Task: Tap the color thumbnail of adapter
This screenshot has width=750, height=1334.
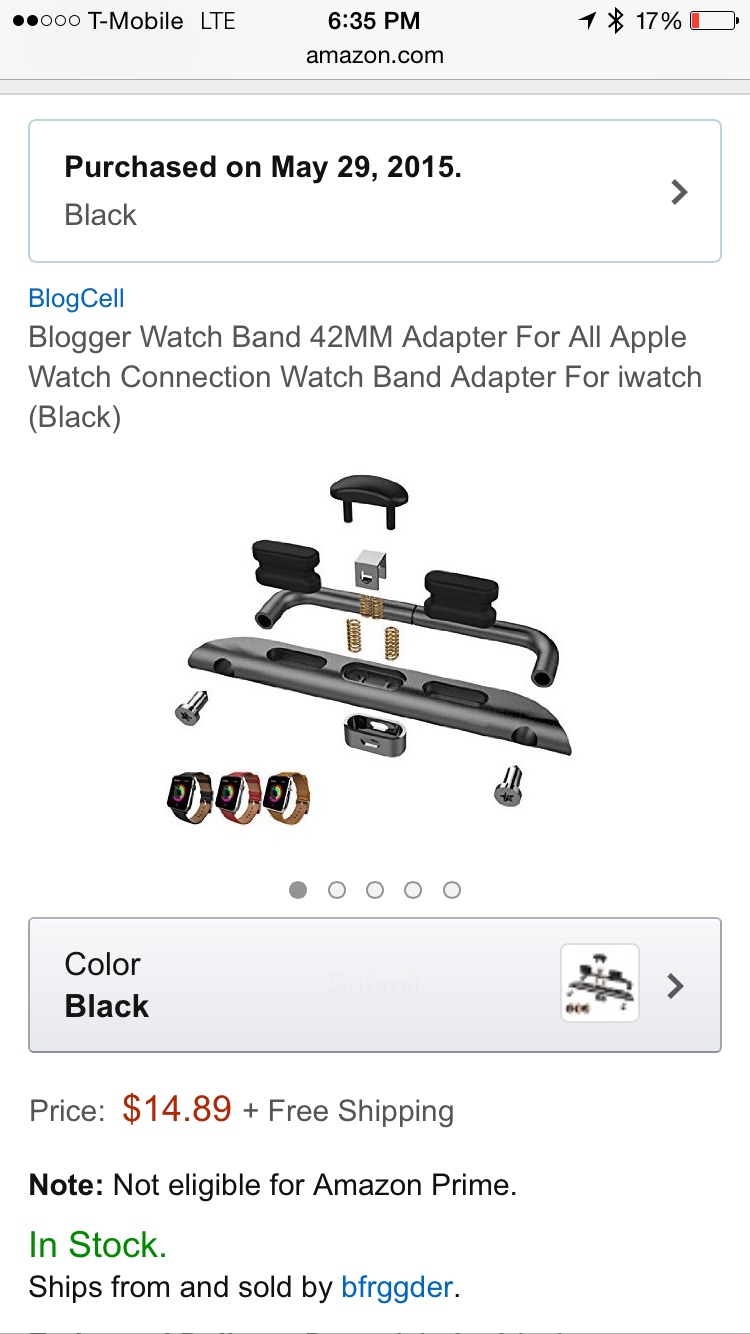Action: click(600, 983)
